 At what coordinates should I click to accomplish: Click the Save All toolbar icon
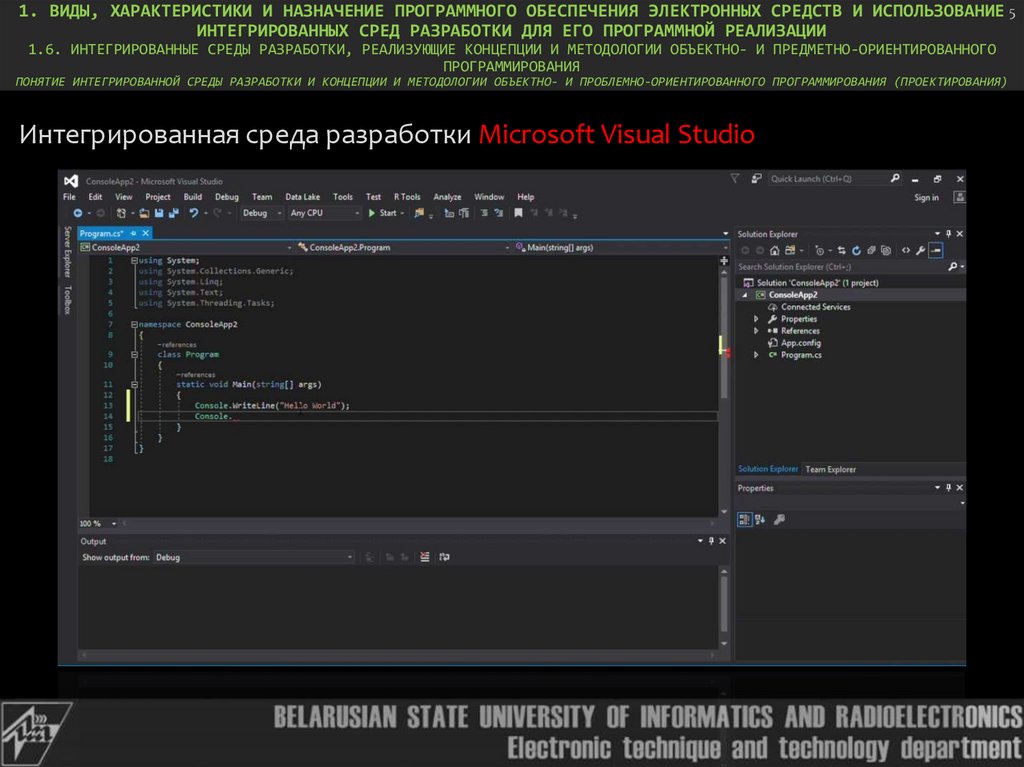coord(174,213)
